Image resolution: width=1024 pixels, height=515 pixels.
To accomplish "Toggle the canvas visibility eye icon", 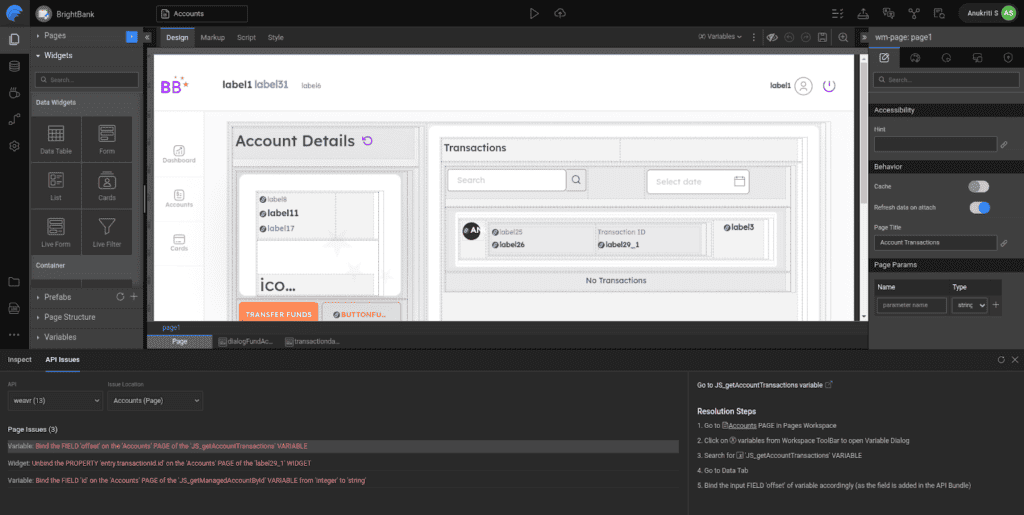I will 772,37.
